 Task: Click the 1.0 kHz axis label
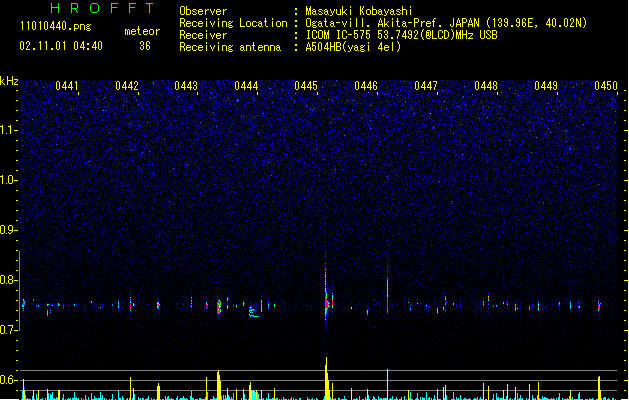pyautogui.click(x=8, y=180)
